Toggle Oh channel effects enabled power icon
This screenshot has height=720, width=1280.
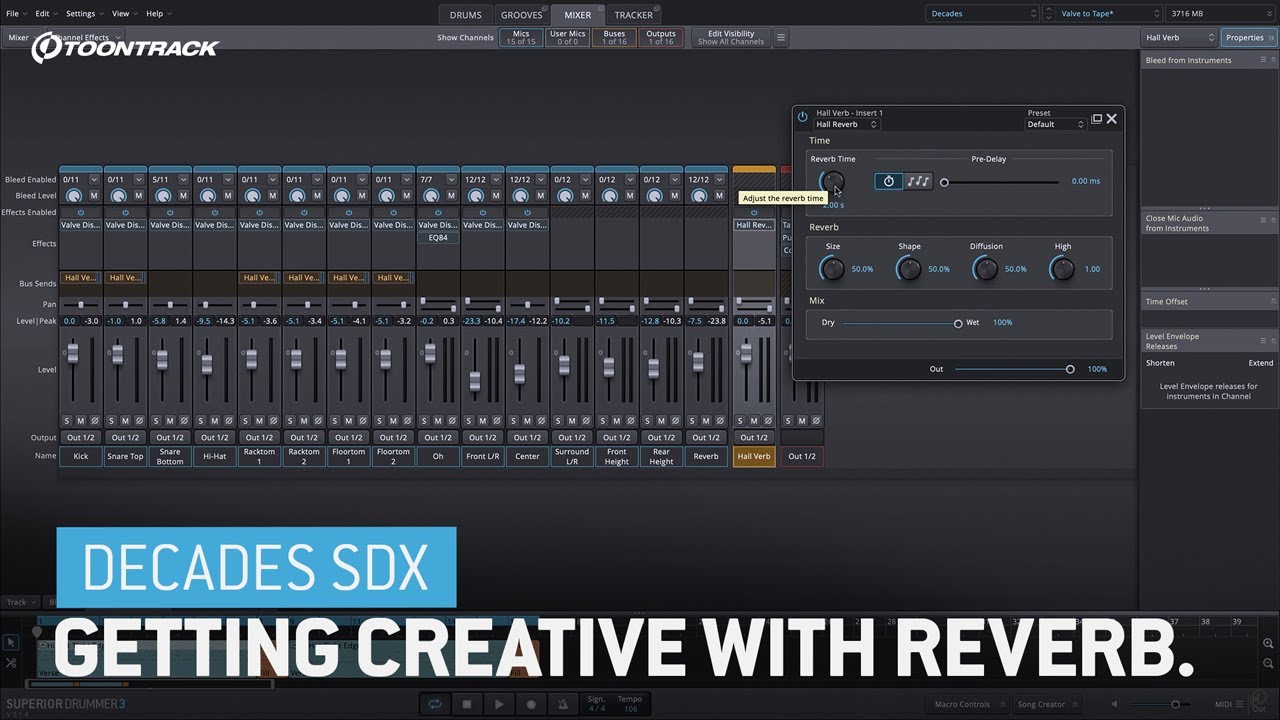pos(438,212)
